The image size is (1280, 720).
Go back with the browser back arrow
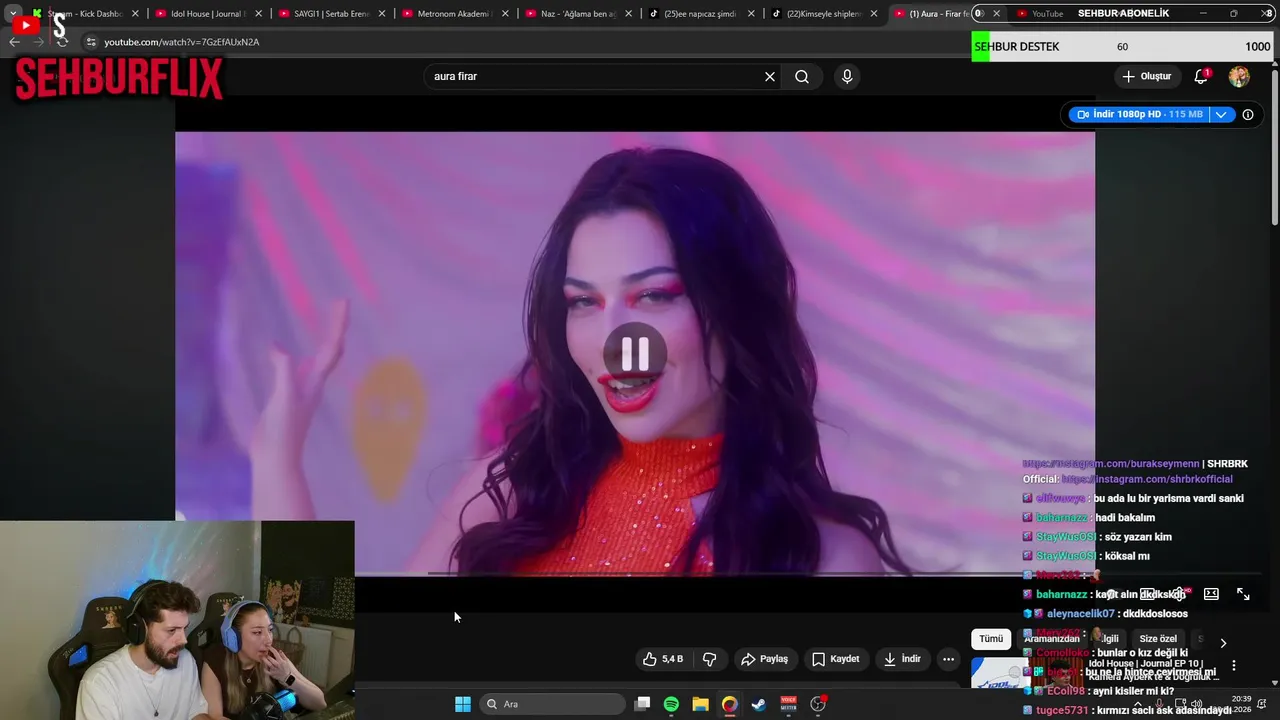click(x=14, y=42)
